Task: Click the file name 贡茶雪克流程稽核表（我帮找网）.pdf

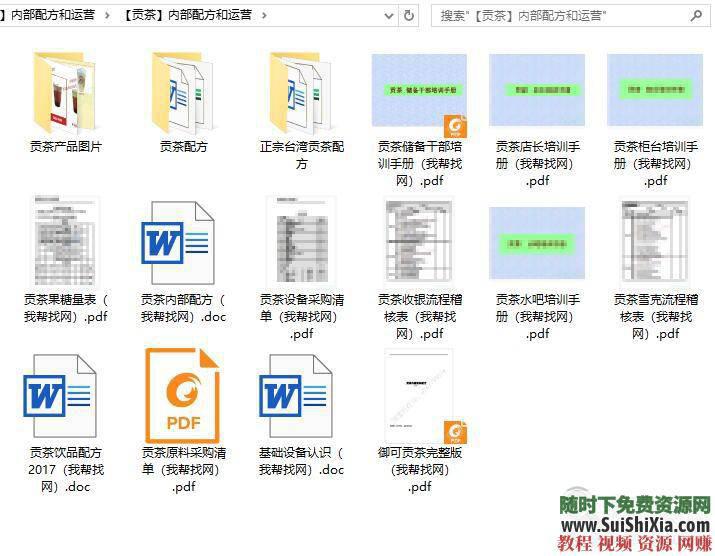Action: tap(656, 317)
